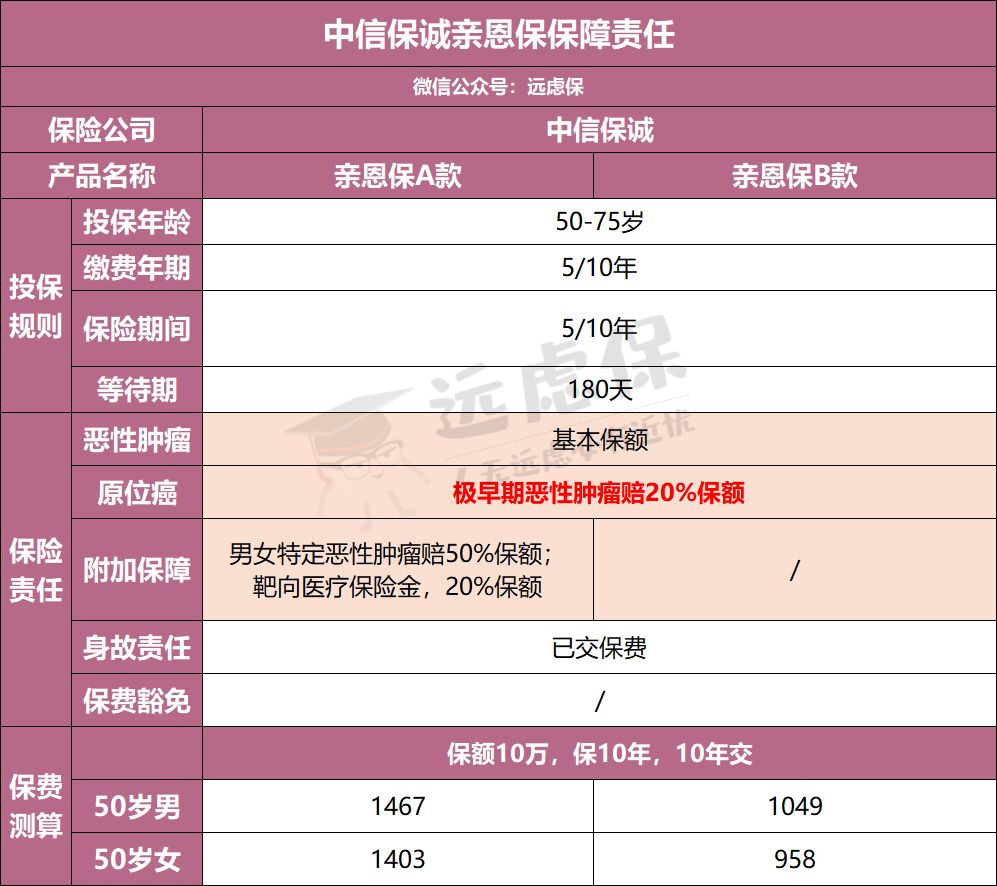Select the premium value 958
997x886 pixels.
pyautogui.click(x=794, y=858)
